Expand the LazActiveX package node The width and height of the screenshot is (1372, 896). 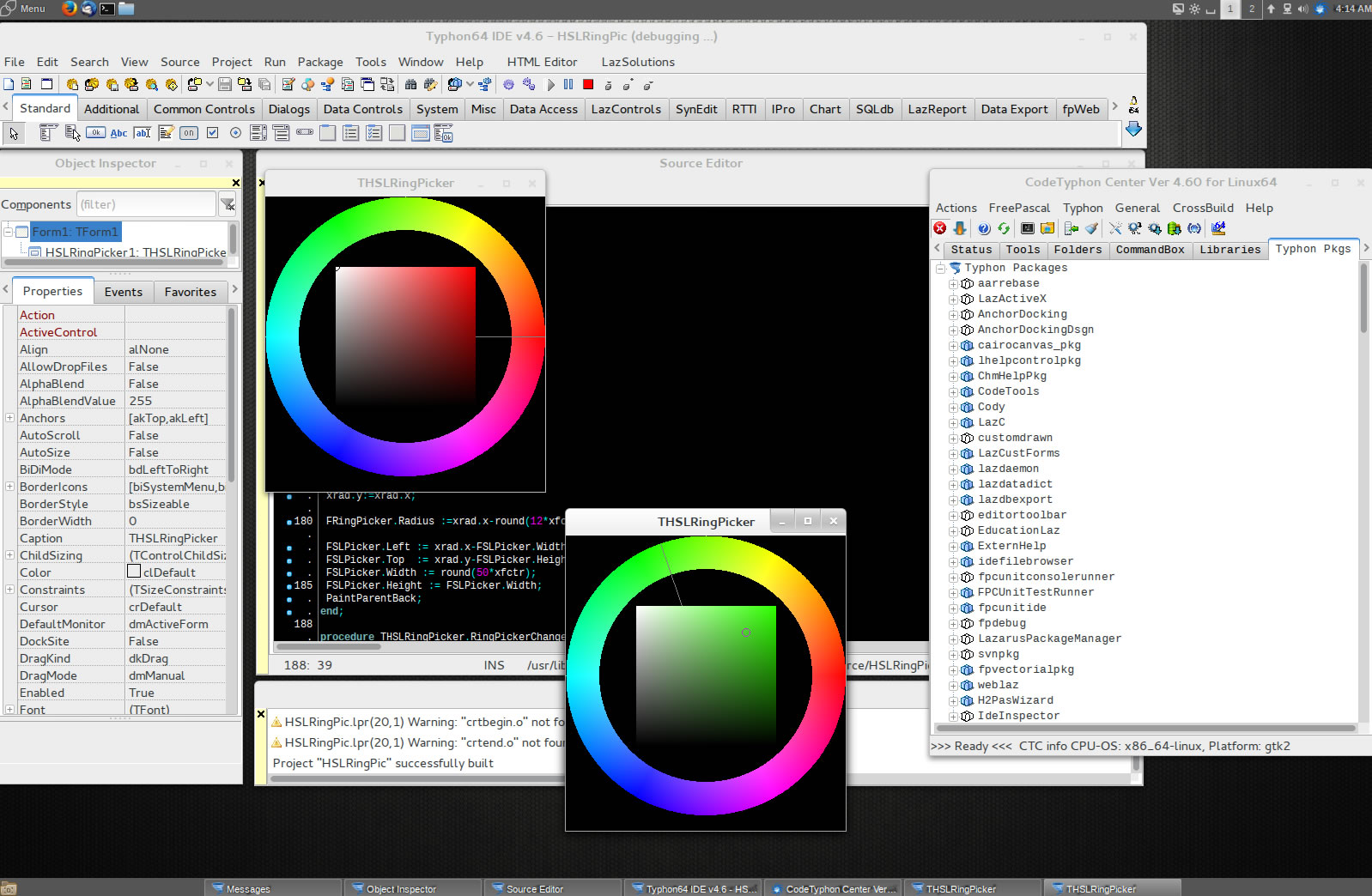tap(953, 300)
